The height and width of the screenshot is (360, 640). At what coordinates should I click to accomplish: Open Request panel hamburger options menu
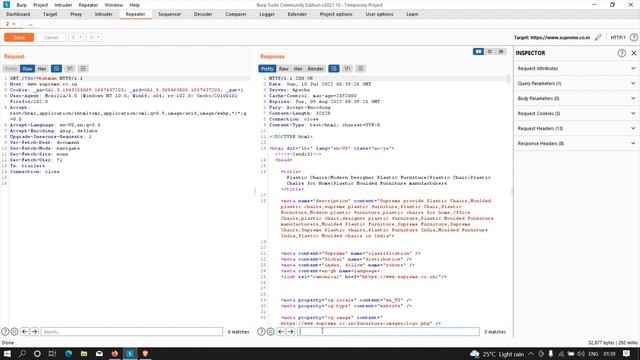83,69
